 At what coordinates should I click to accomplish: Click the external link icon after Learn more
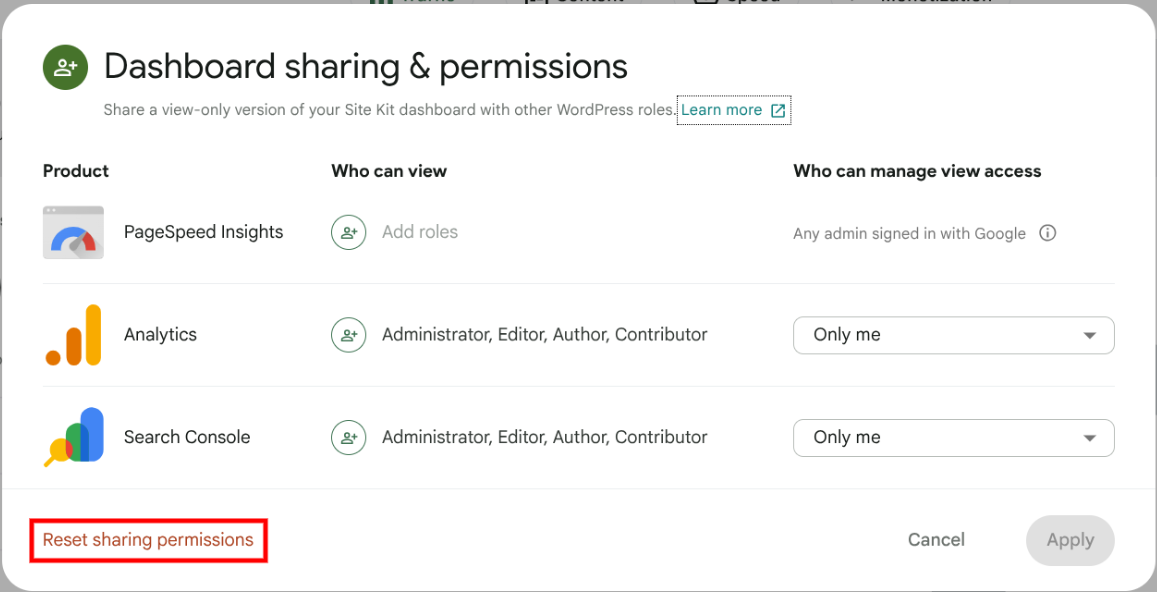[778, 111]
